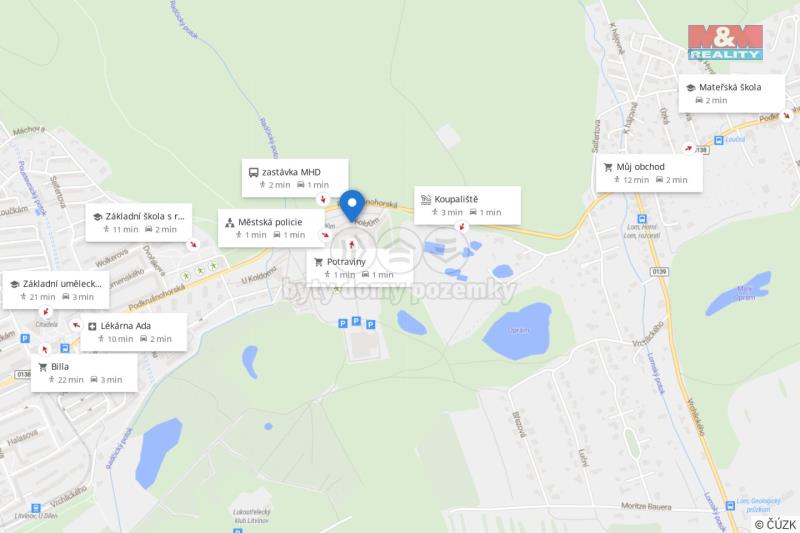800x533 pixels.
Task: Click the Lékárna Ada pharmacy icon
Action: [x=92, y=326]
